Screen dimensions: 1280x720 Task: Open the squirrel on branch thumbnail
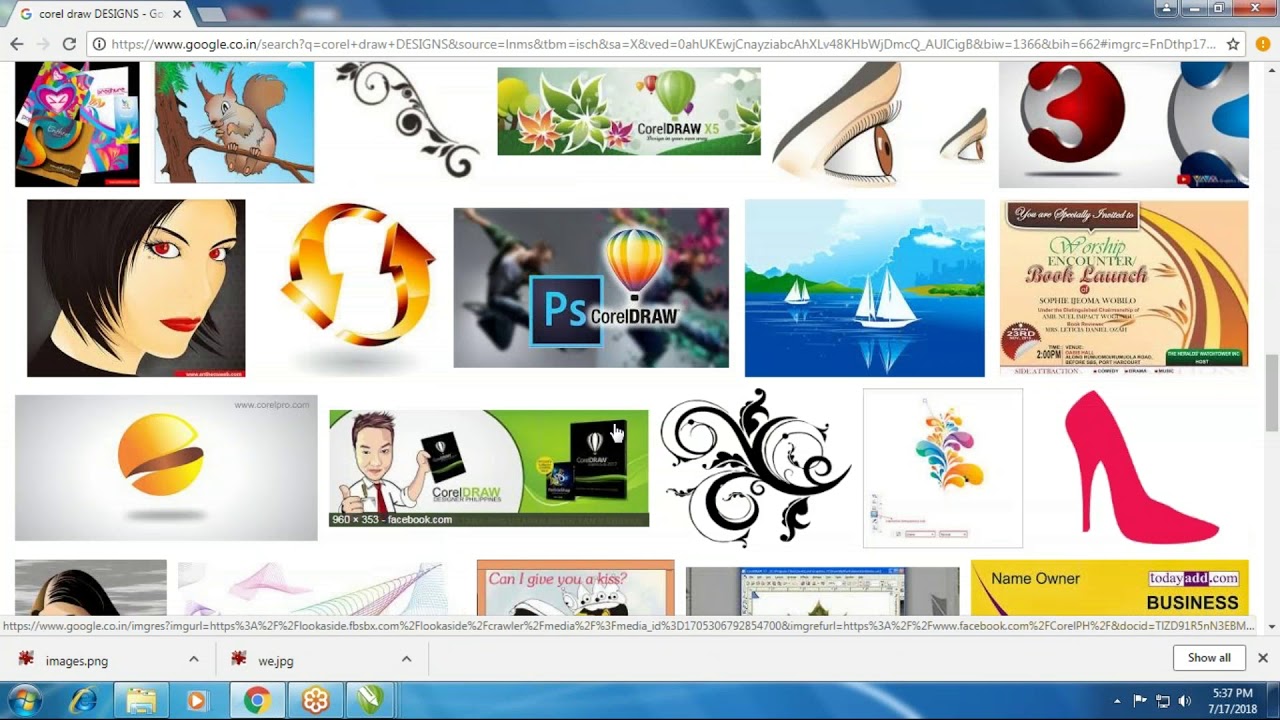(234, 122)
